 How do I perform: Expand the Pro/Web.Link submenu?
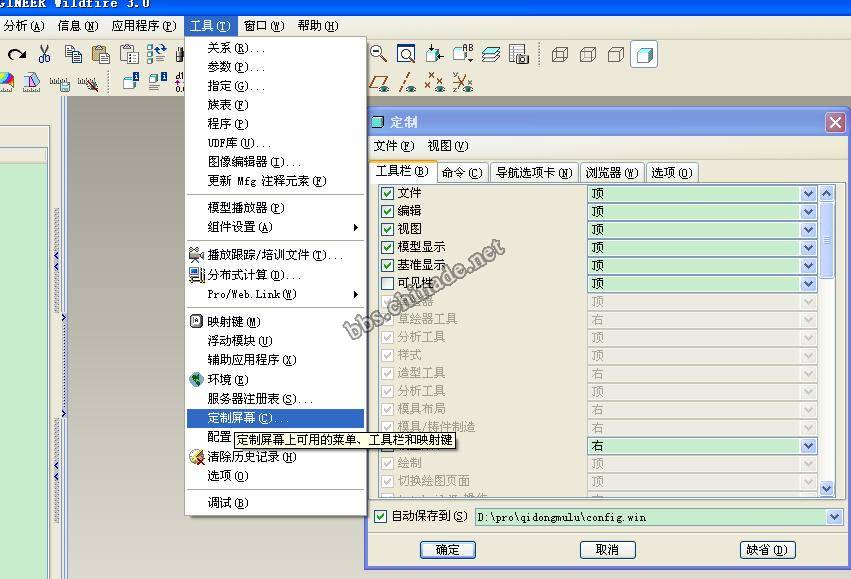[275, 294]
